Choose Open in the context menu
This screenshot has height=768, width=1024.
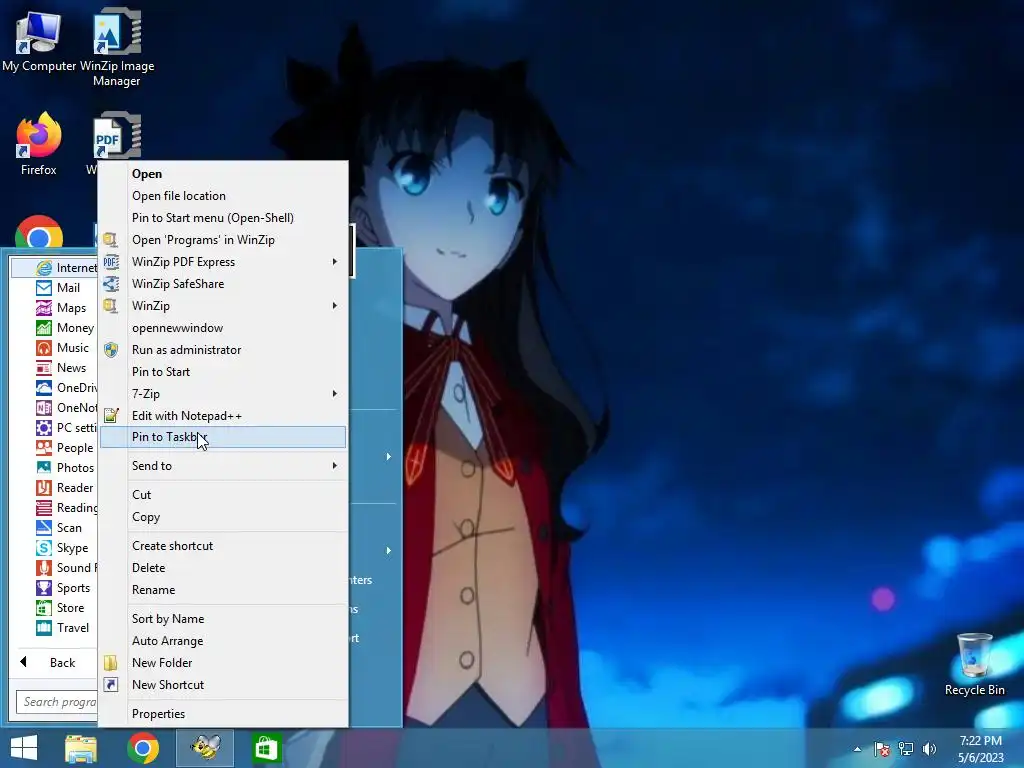tap(223, 174)
